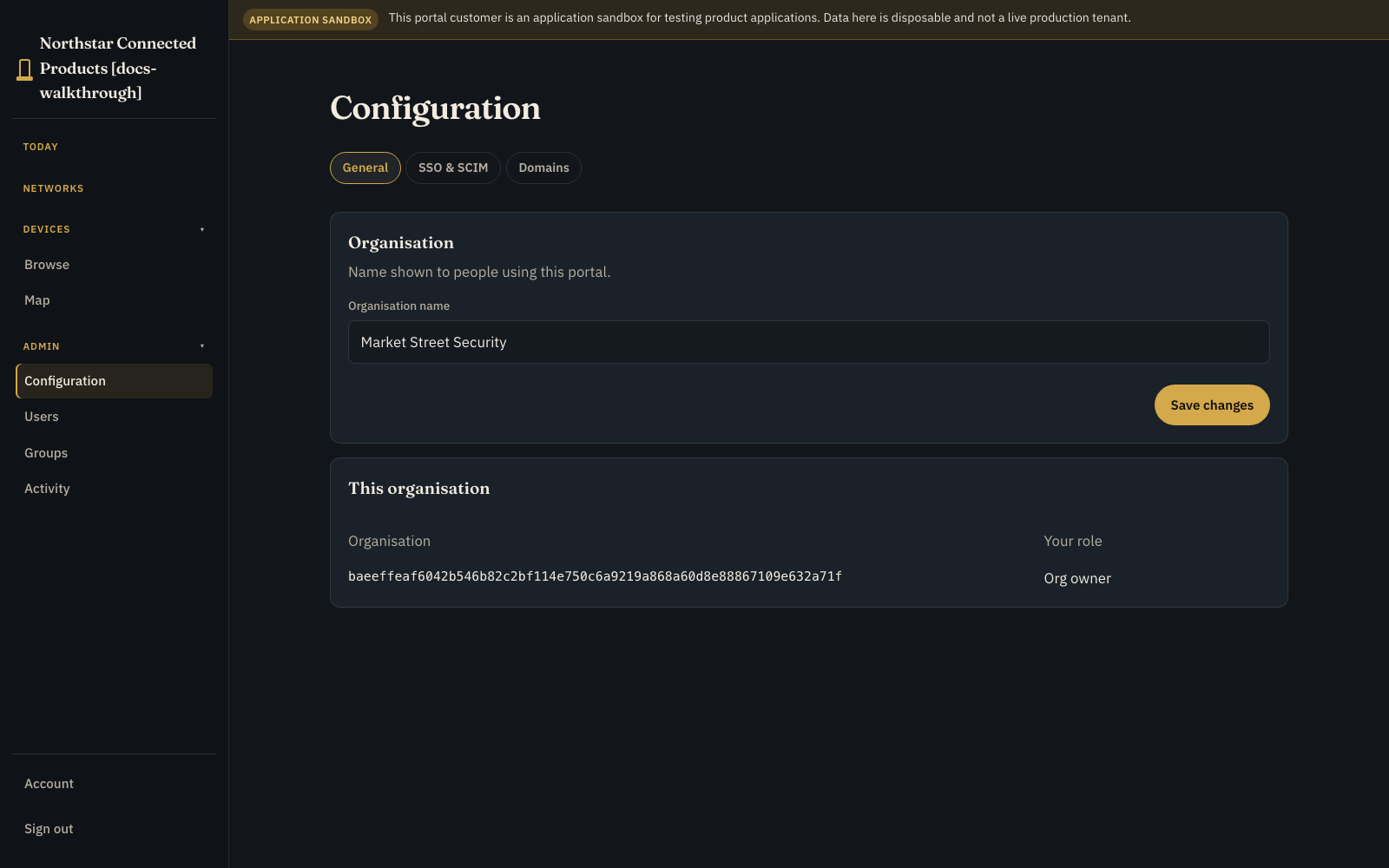The width and height of the screenshot is (1389, 868).
Task: Click the "Your role" label
Action: tap(1073, 541)
